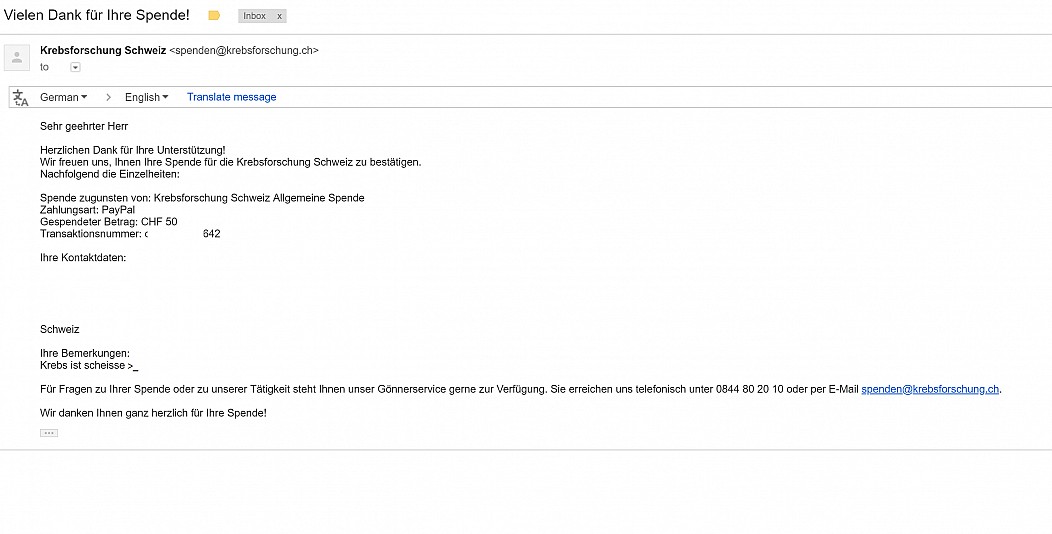Click sender name Krebsforschung Schweiz
Viewport: 1052px width, 534px height.
[103, 50]
